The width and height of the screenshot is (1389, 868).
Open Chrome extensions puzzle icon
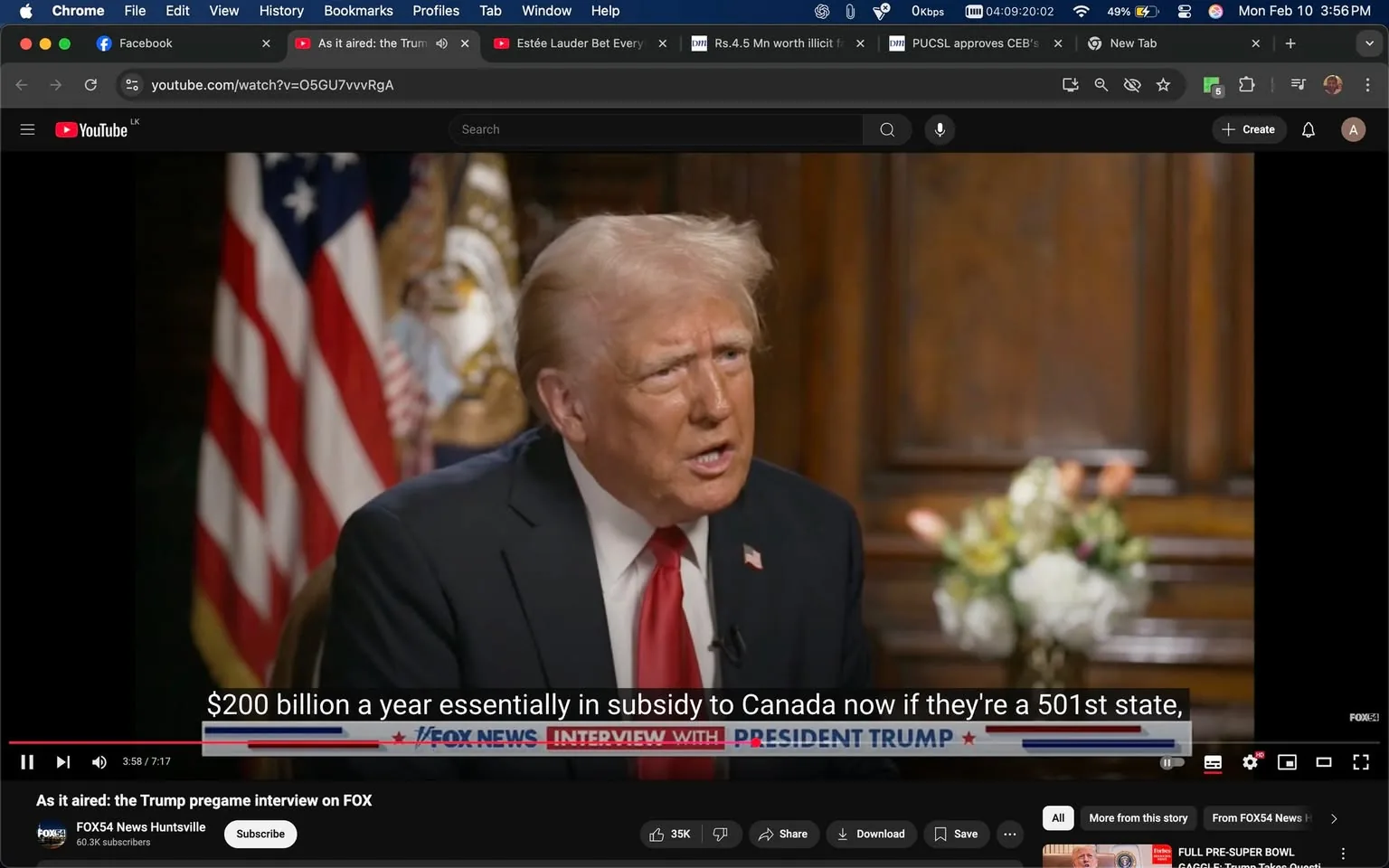[x=1245, y=84]
